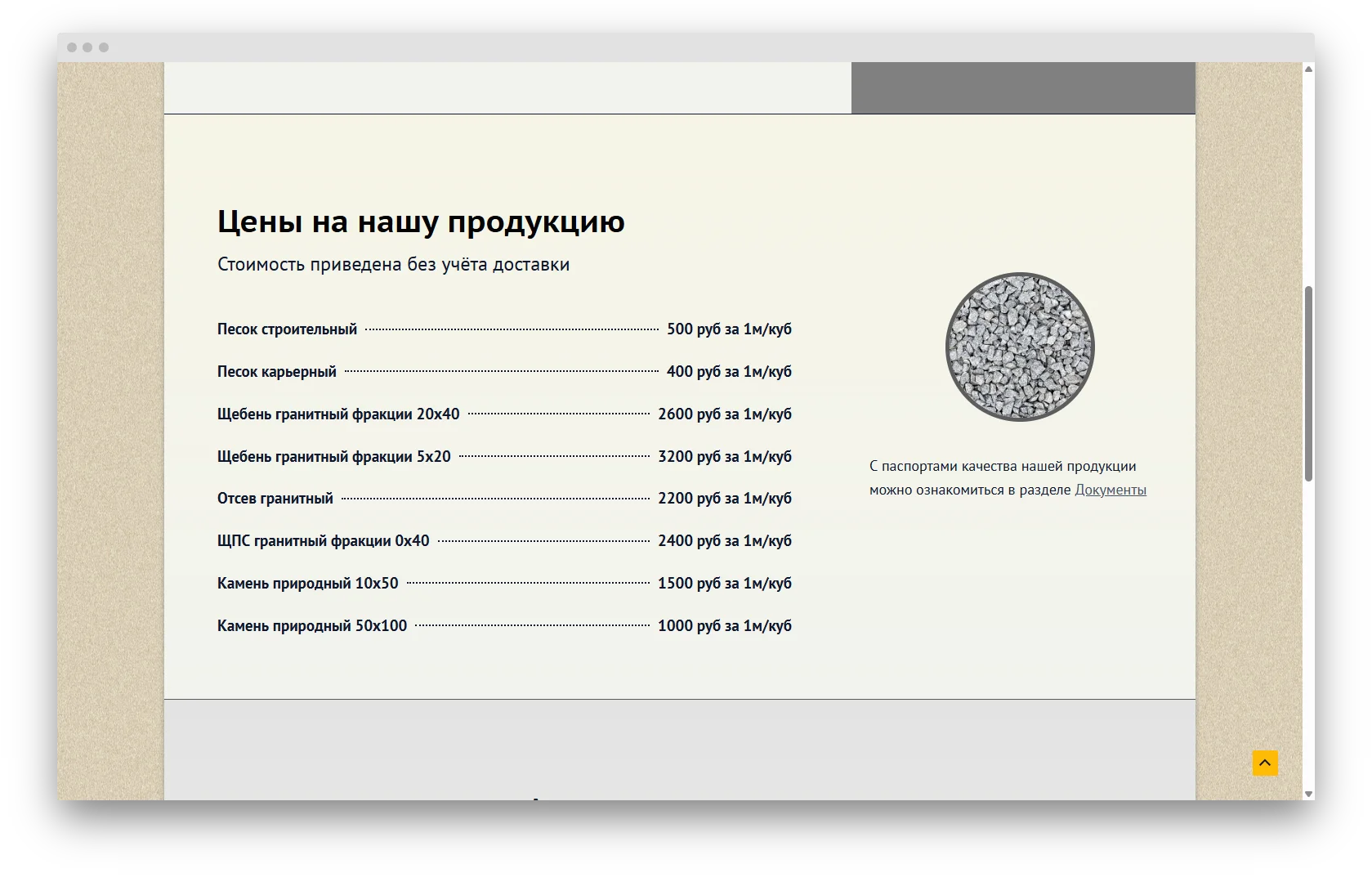This screenshot has height=882, width=1372.
Task: Click the Щебень гранитный фракции 5х20 entry
Action: [333, 456]
